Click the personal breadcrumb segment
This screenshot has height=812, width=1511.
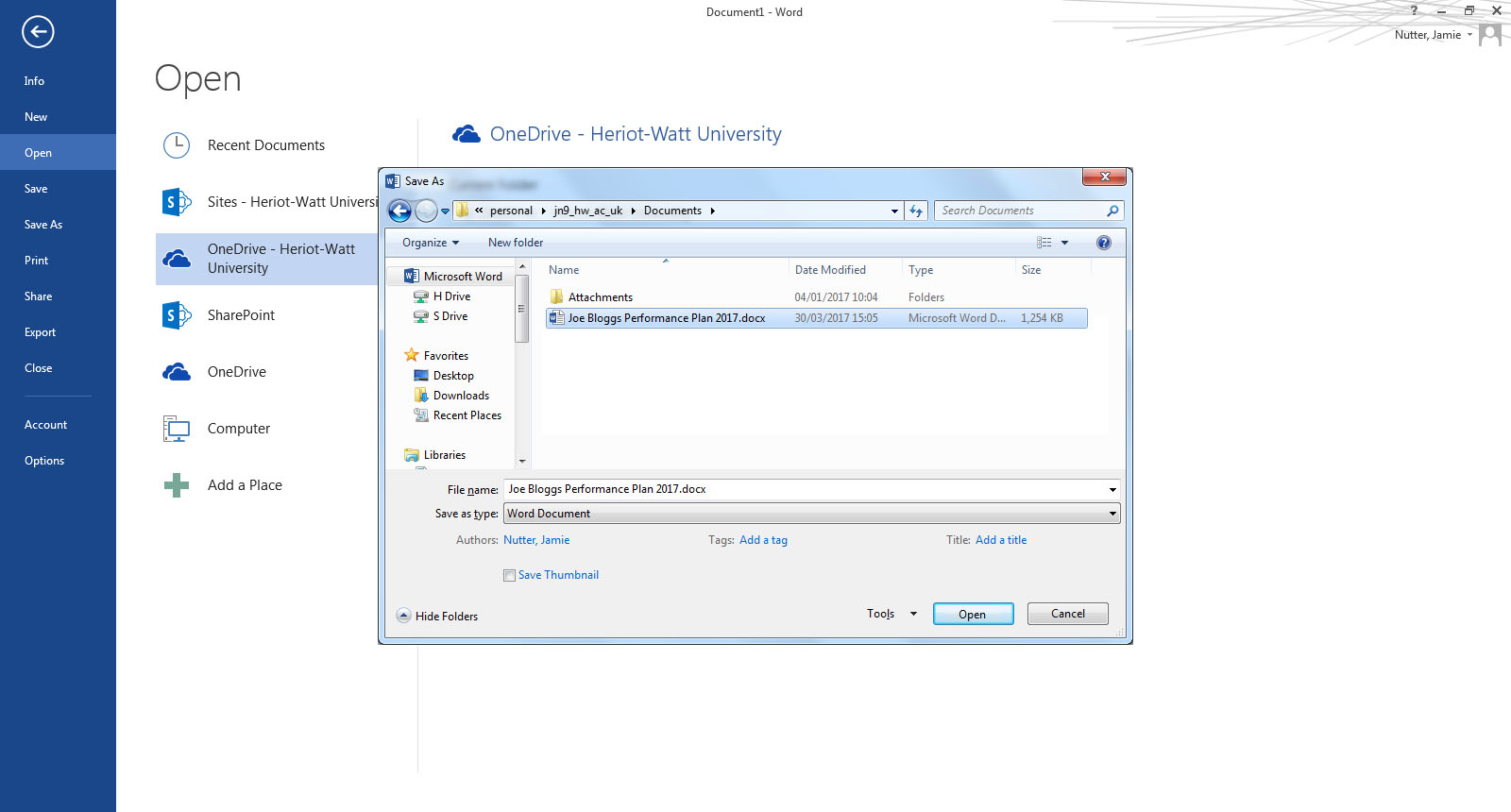click(511, 211)
